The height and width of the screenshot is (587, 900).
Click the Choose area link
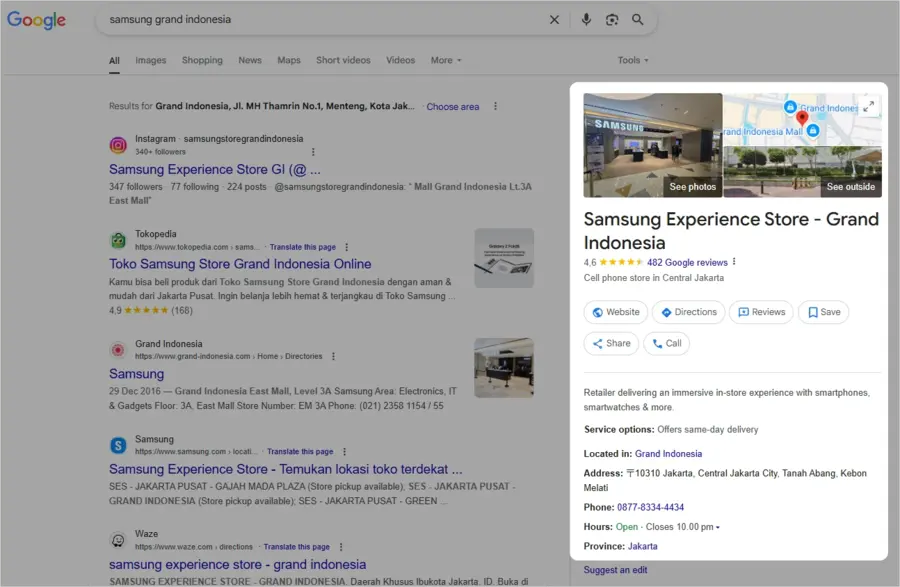pyautogui.click(x=452, y=107)
